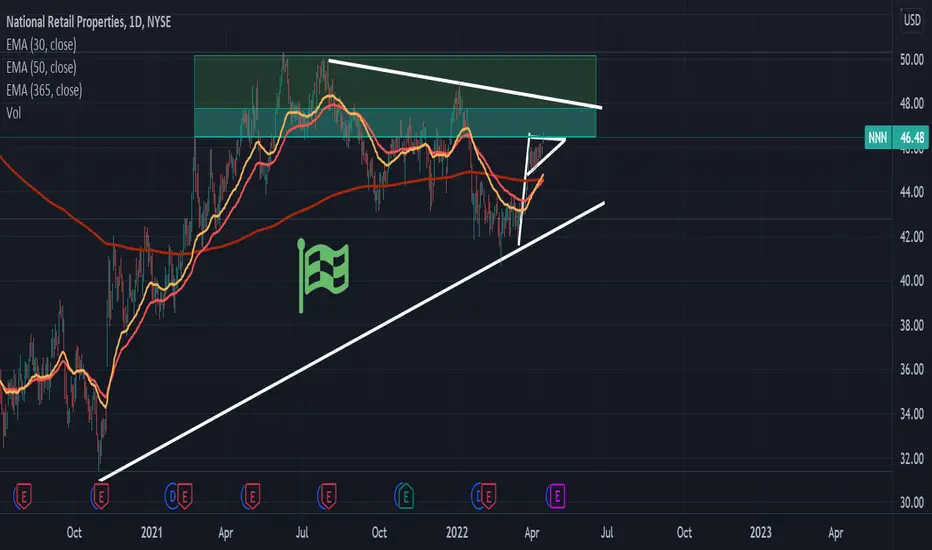The width and height of the screenshot is (932, 550).
Task: Click the 50.00 price scale label
Action: click(x=911, y=59)
